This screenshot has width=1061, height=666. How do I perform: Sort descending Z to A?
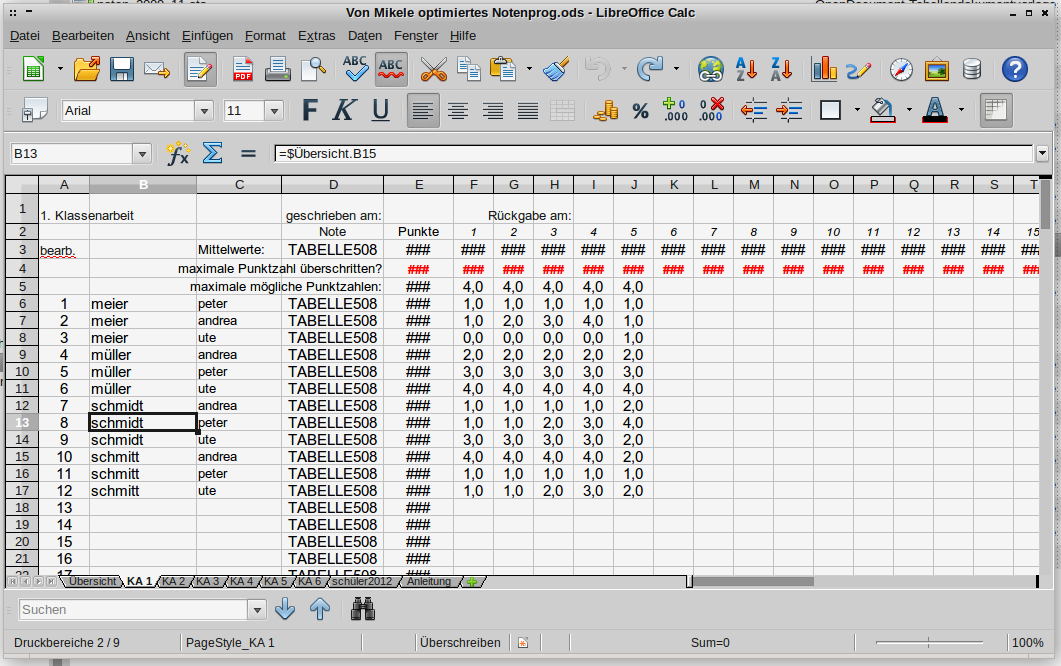(782, 69)
